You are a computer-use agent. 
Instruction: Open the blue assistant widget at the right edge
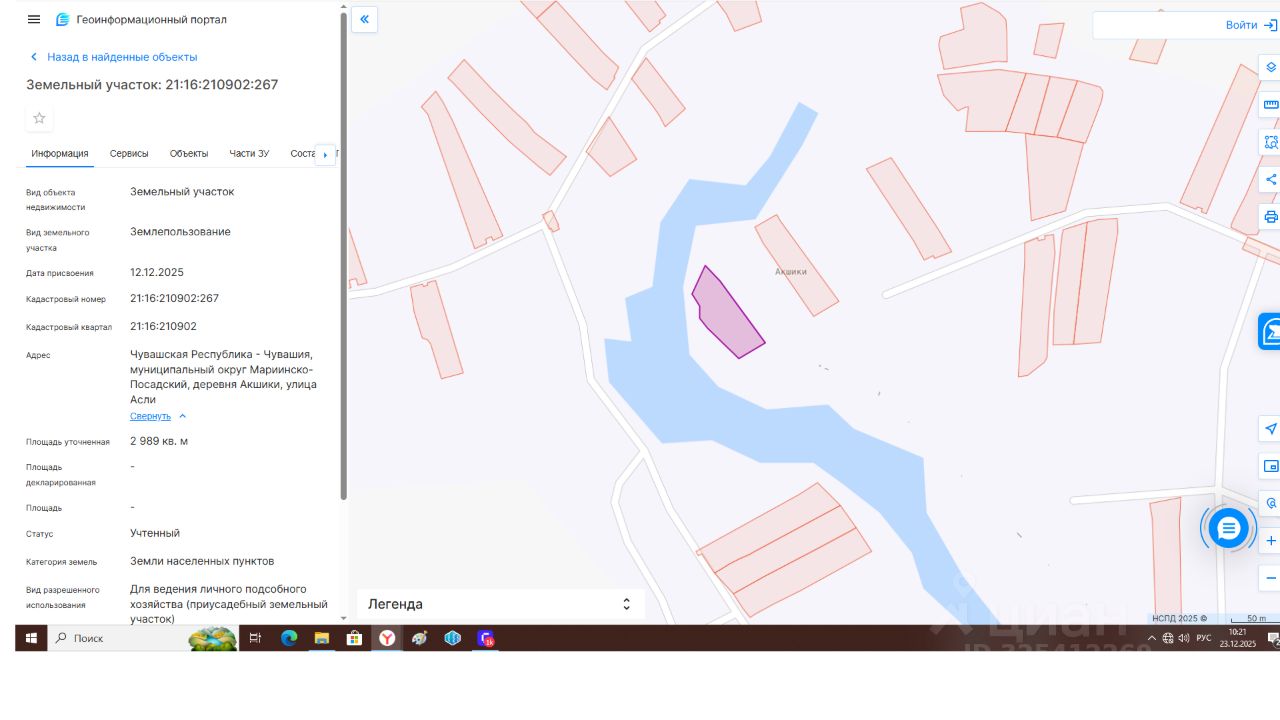coord(1269,331)
